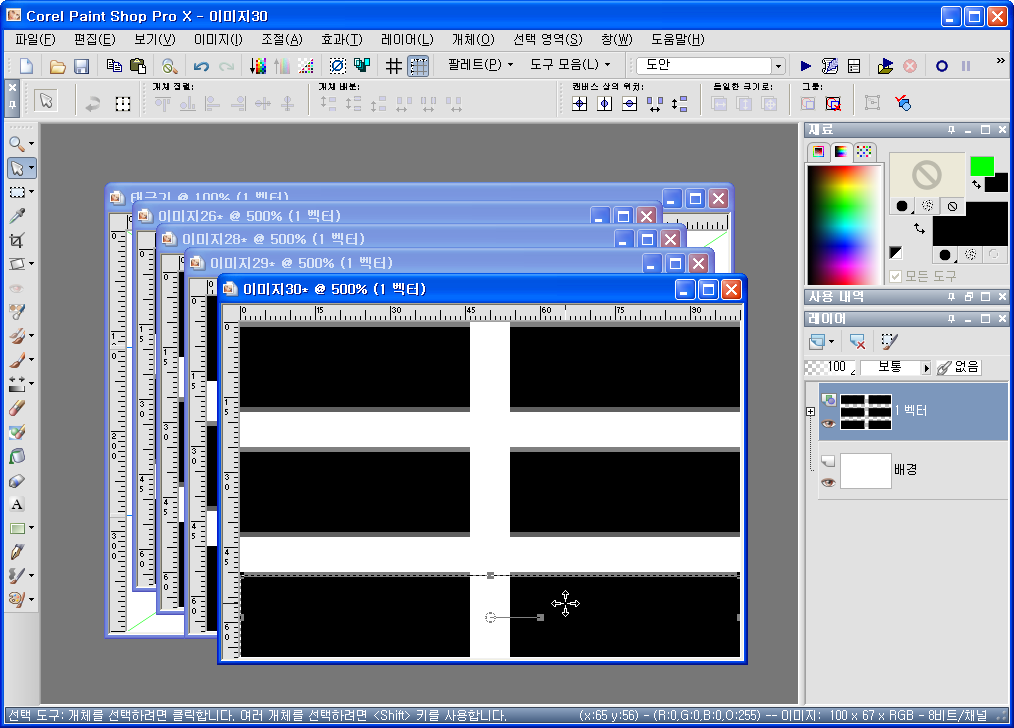1014x728 pixels.
Task: Select the object Pick tool in tool palette
Action: (x=17, y=168)
